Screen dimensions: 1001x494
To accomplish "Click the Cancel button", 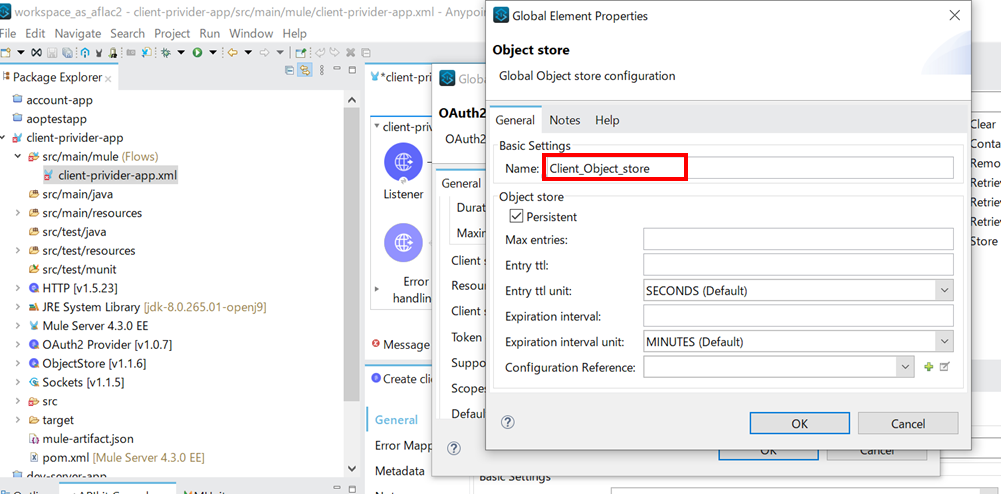I will 907,423.
